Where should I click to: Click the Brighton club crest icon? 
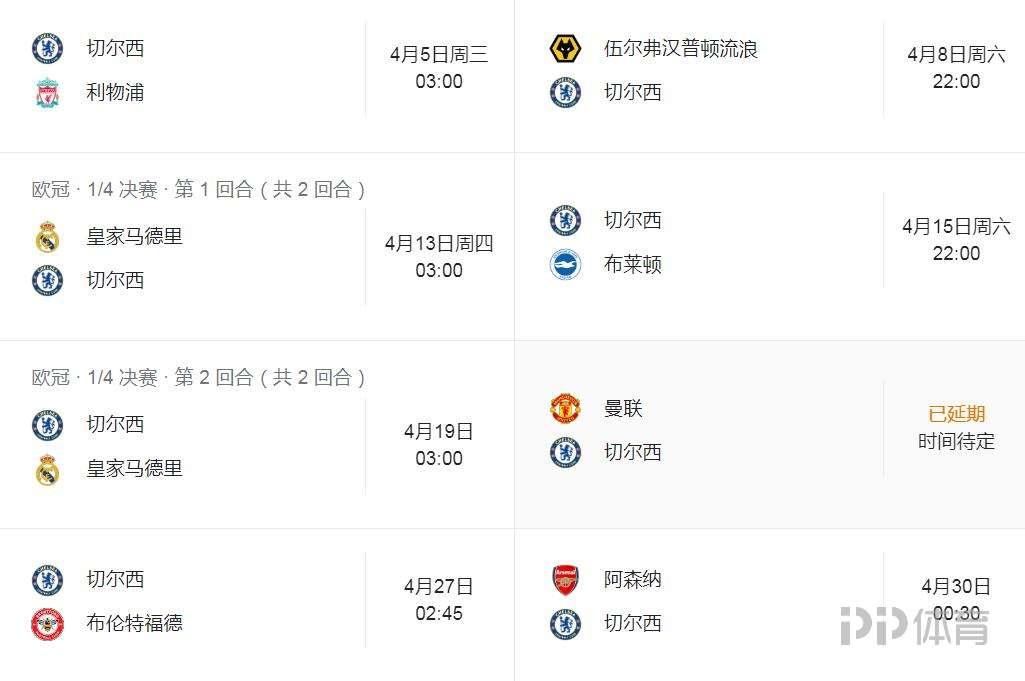click(x=565, y=265)
